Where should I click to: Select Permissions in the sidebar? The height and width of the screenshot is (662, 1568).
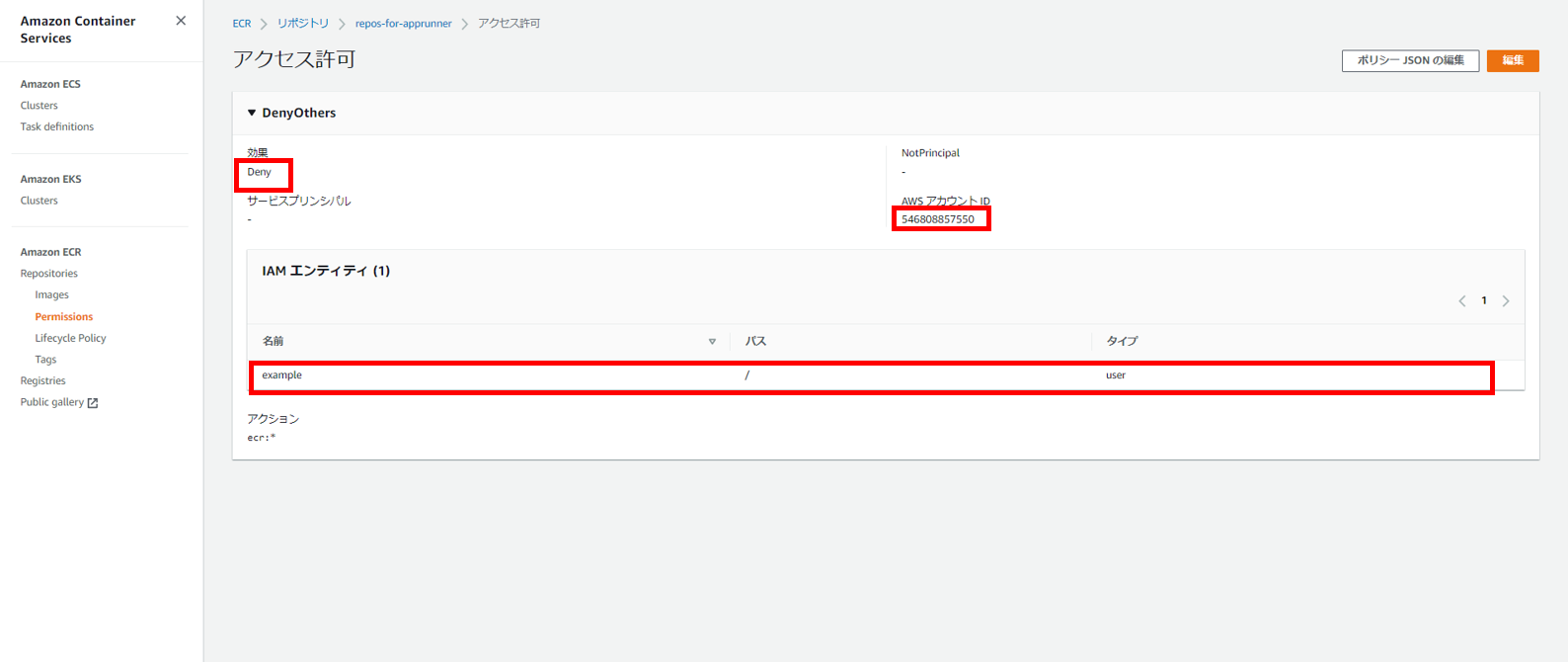point(64,316)
